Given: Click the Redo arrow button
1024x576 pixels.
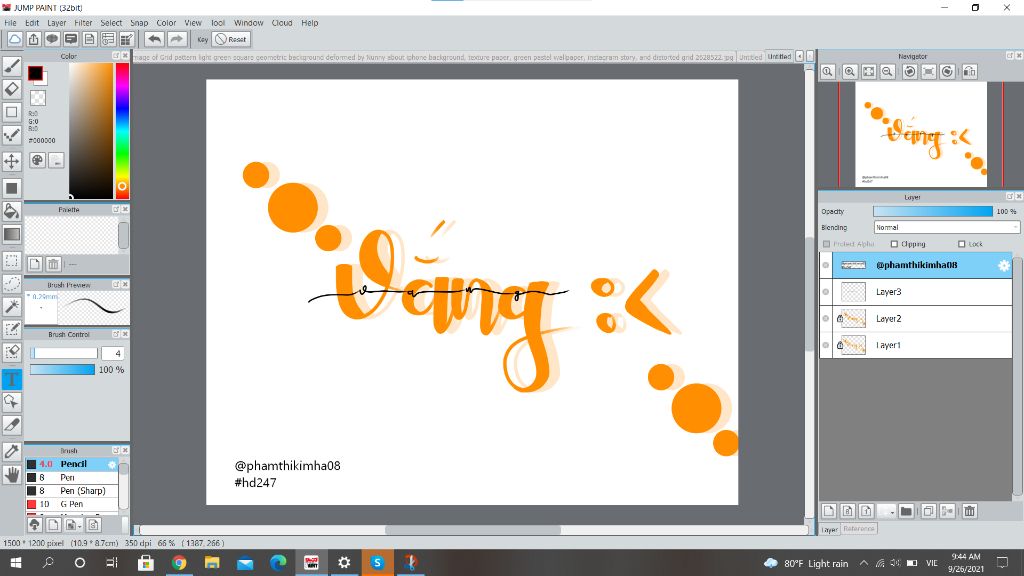Looking at the screenshot, I should [176, 39].
